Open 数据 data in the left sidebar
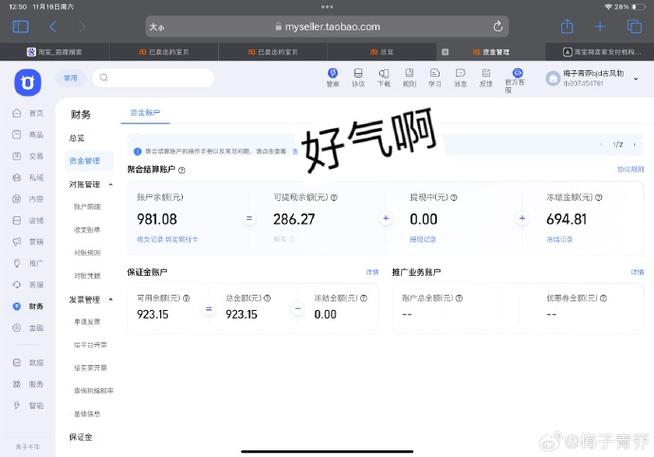 pyautogui.click(x=28, y=363)
